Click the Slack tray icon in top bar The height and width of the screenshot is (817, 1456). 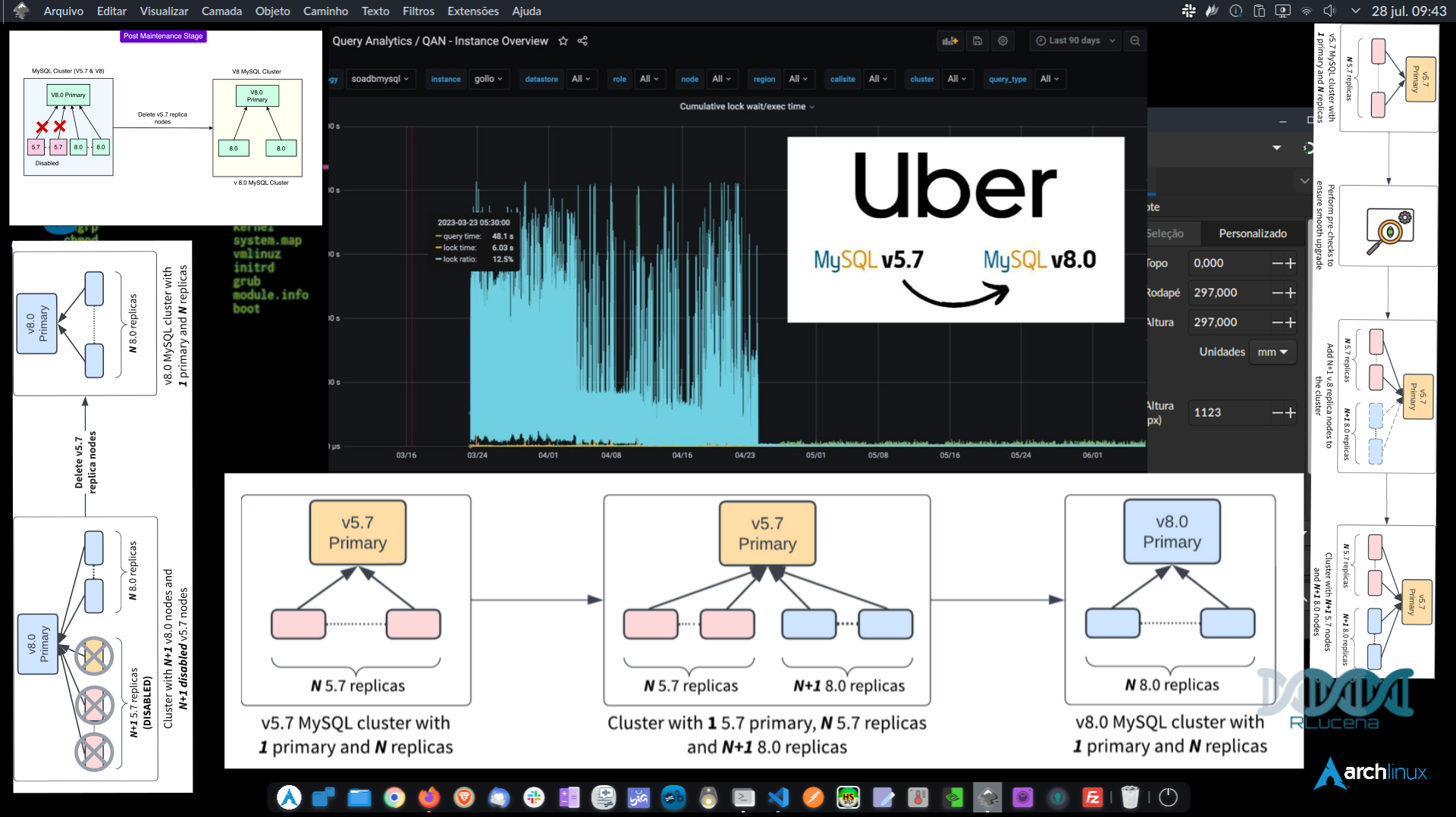1188,11
